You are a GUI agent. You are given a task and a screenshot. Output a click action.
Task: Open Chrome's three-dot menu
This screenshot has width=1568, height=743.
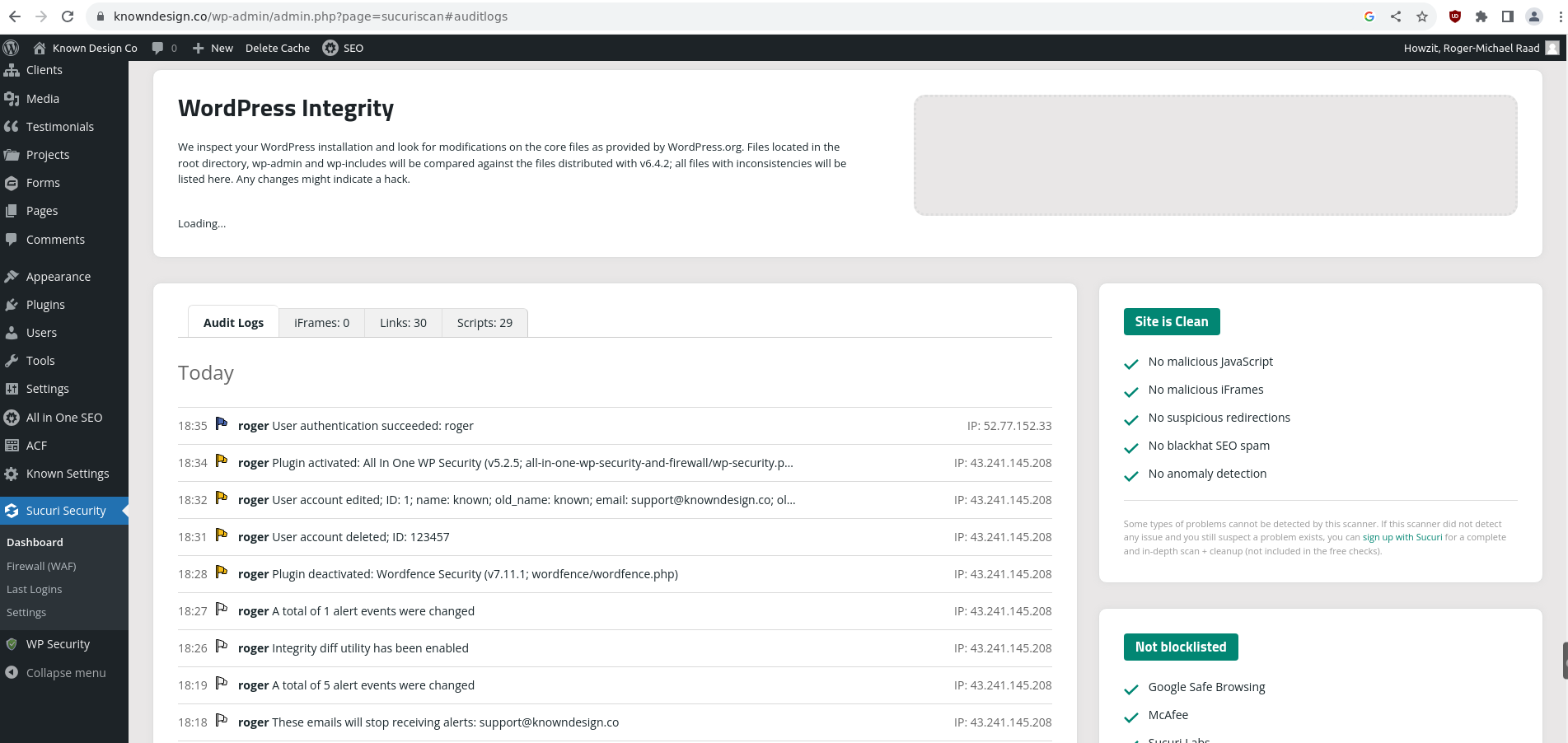(1561, 16)
